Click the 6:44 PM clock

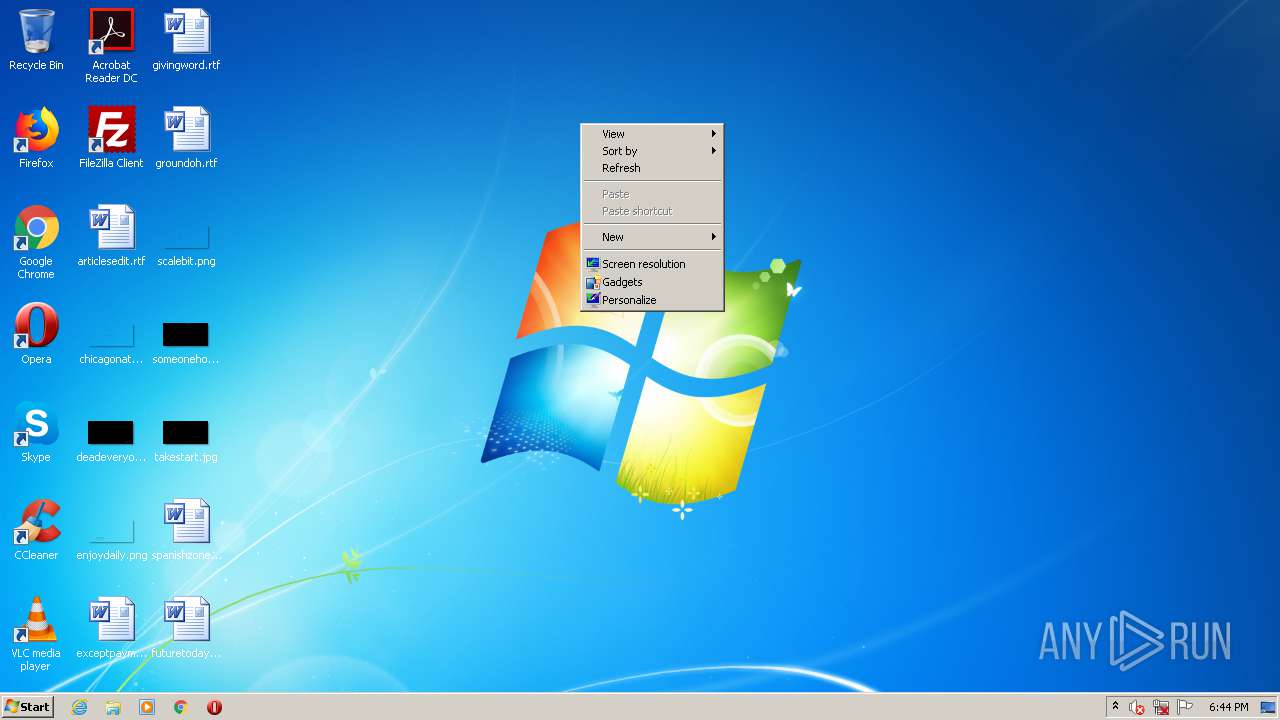1228,707
